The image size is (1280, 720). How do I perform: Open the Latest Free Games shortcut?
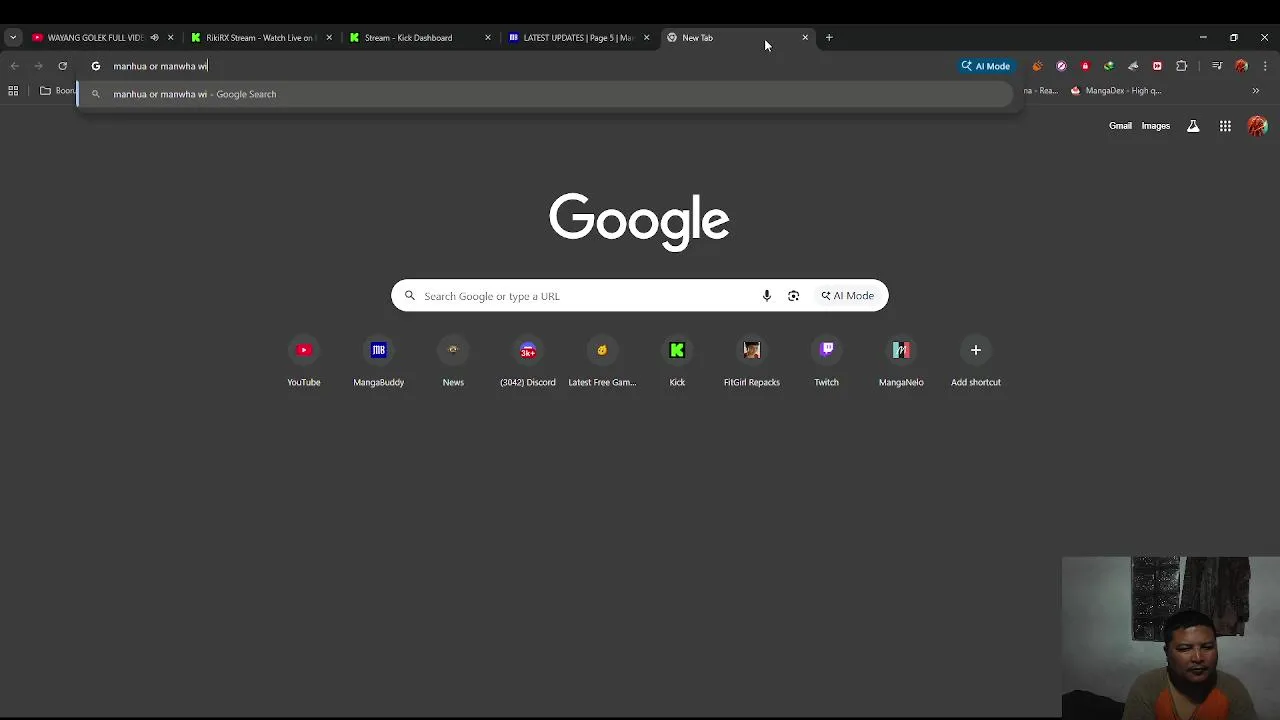tap(602, 363)
